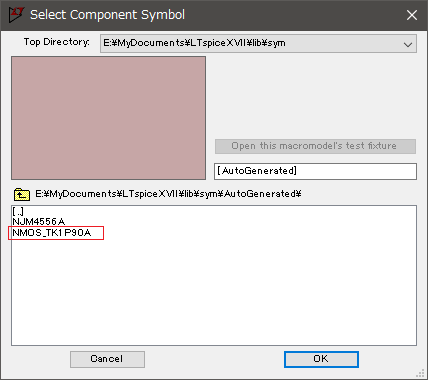The width and height of the screenshot is (428, 380).
Task: Select the NMOS_TK1P90A symbol entry
Action: (52, 233)
